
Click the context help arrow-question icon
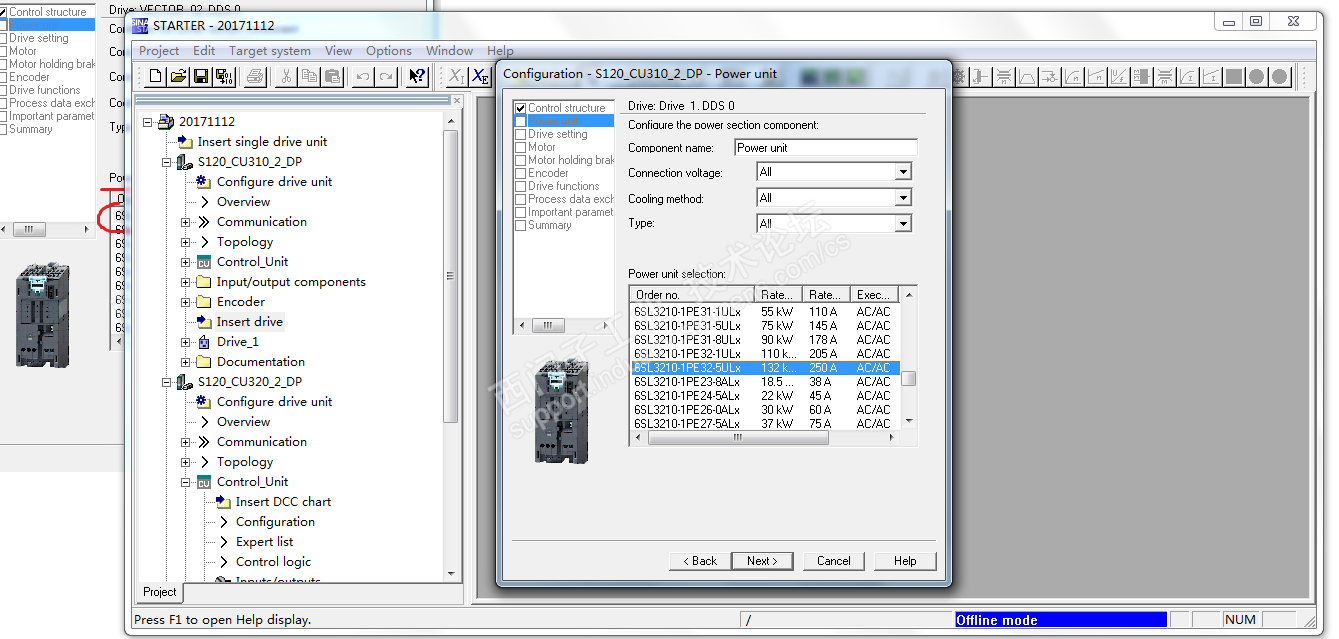[x=417, y=76]
